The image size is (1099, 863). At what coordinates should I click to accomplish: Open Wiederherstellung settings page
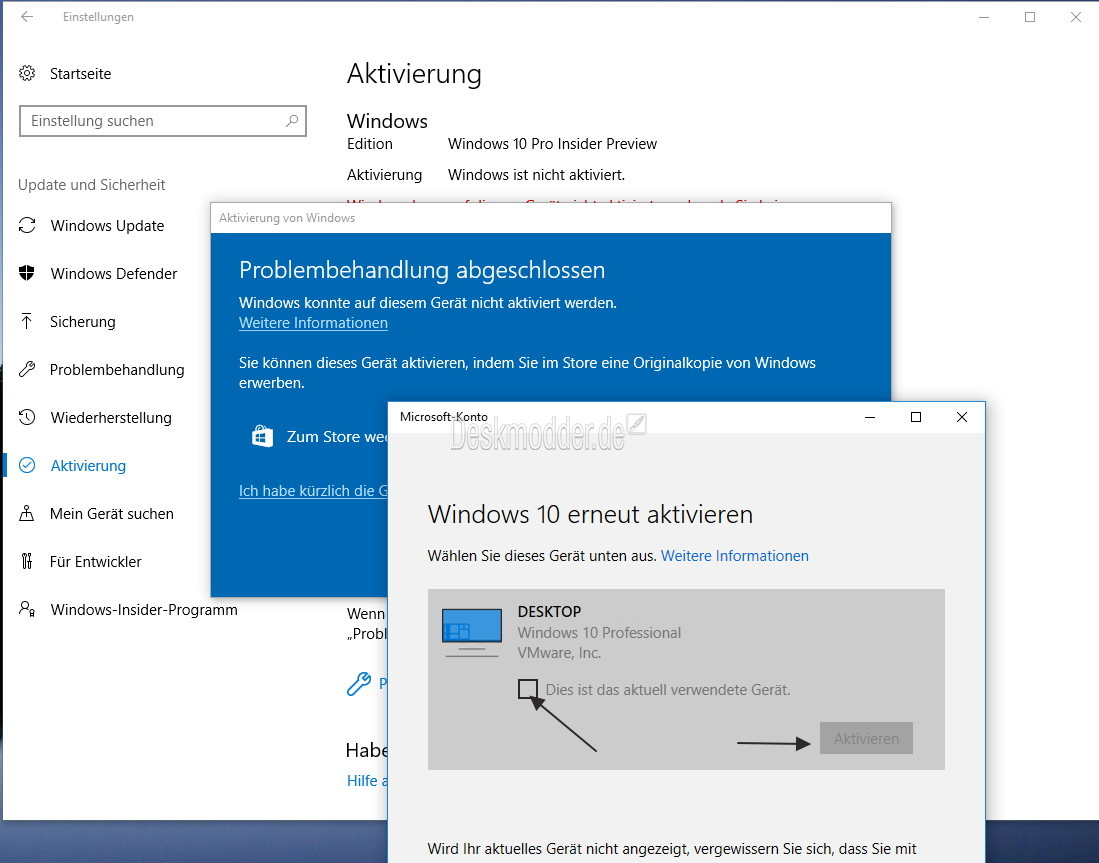[x=111, y=418]
